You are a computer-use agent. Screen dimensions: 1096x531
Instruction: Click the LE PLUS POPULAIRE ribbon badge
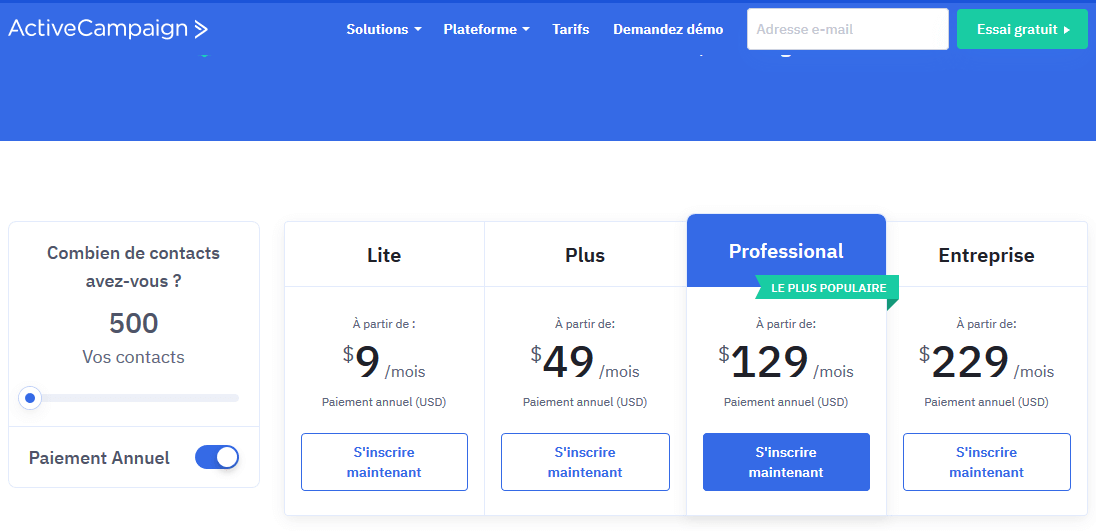[828, 288]
